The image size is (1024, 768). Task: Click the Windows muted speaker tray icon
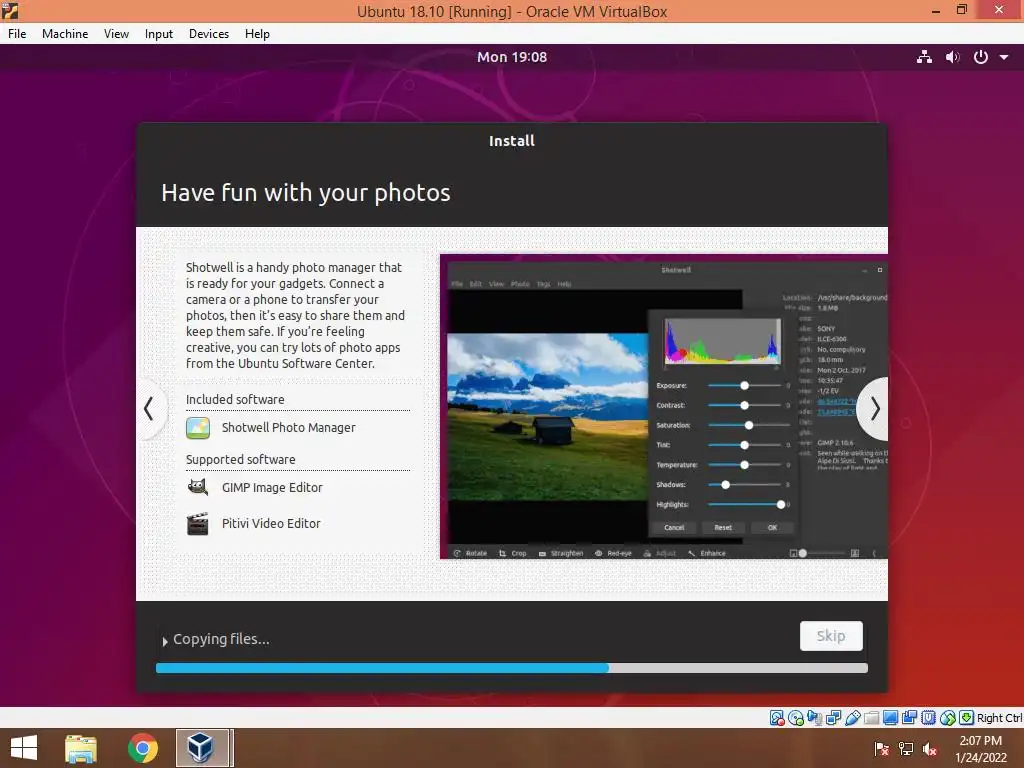[930, 749]
